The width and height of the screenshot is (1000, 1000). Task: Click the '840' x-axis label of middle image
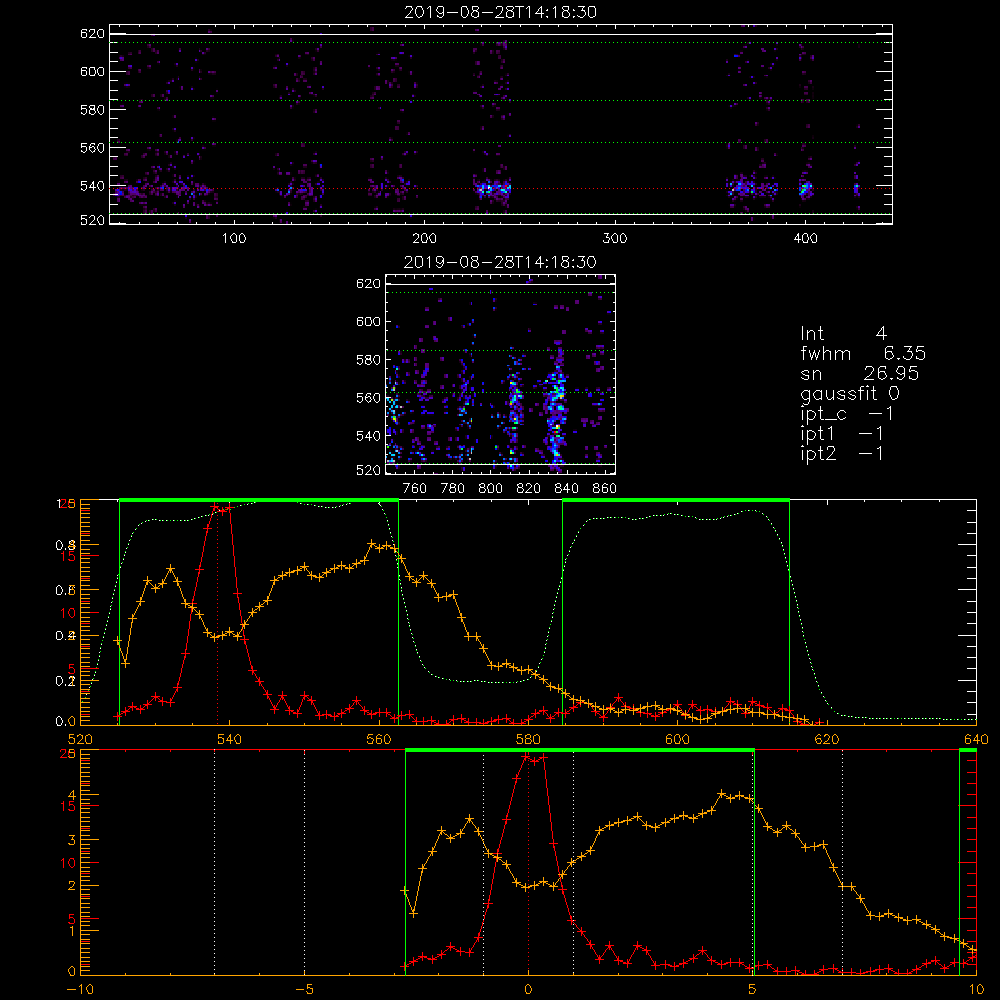click(566, 489)
